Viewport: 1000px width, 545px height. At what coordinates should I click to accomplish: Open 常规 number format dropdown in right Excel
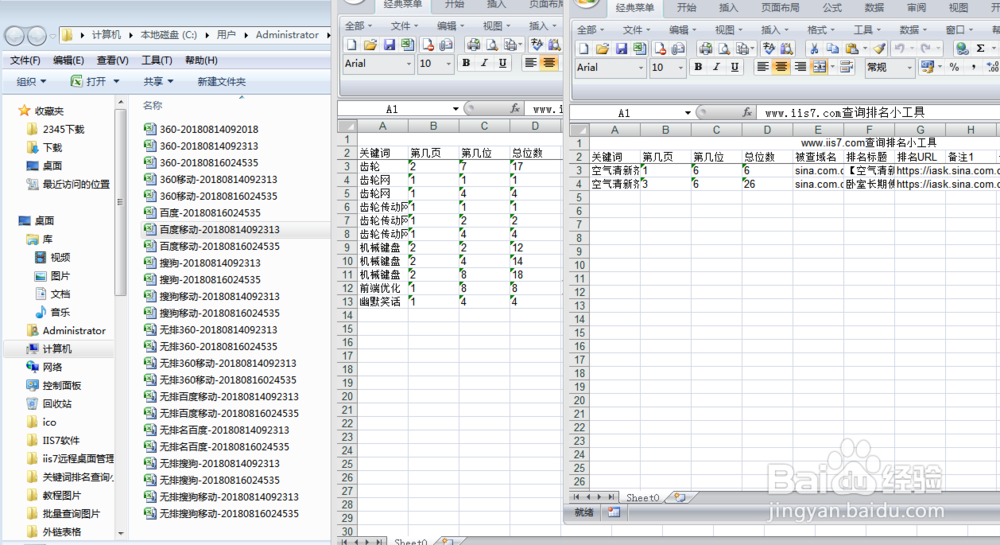point(908,68)
